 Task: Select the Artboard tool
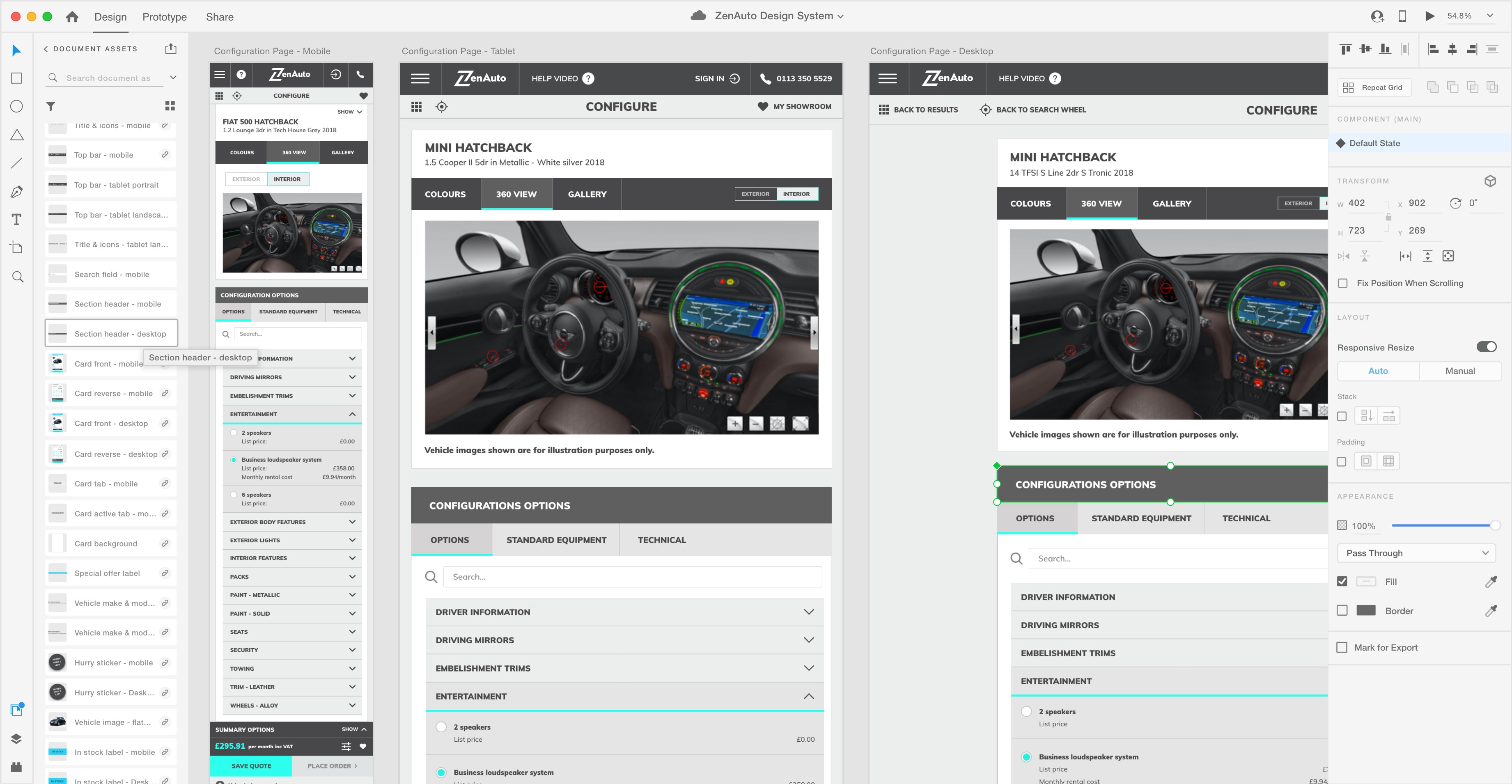(x=17, y=248)
